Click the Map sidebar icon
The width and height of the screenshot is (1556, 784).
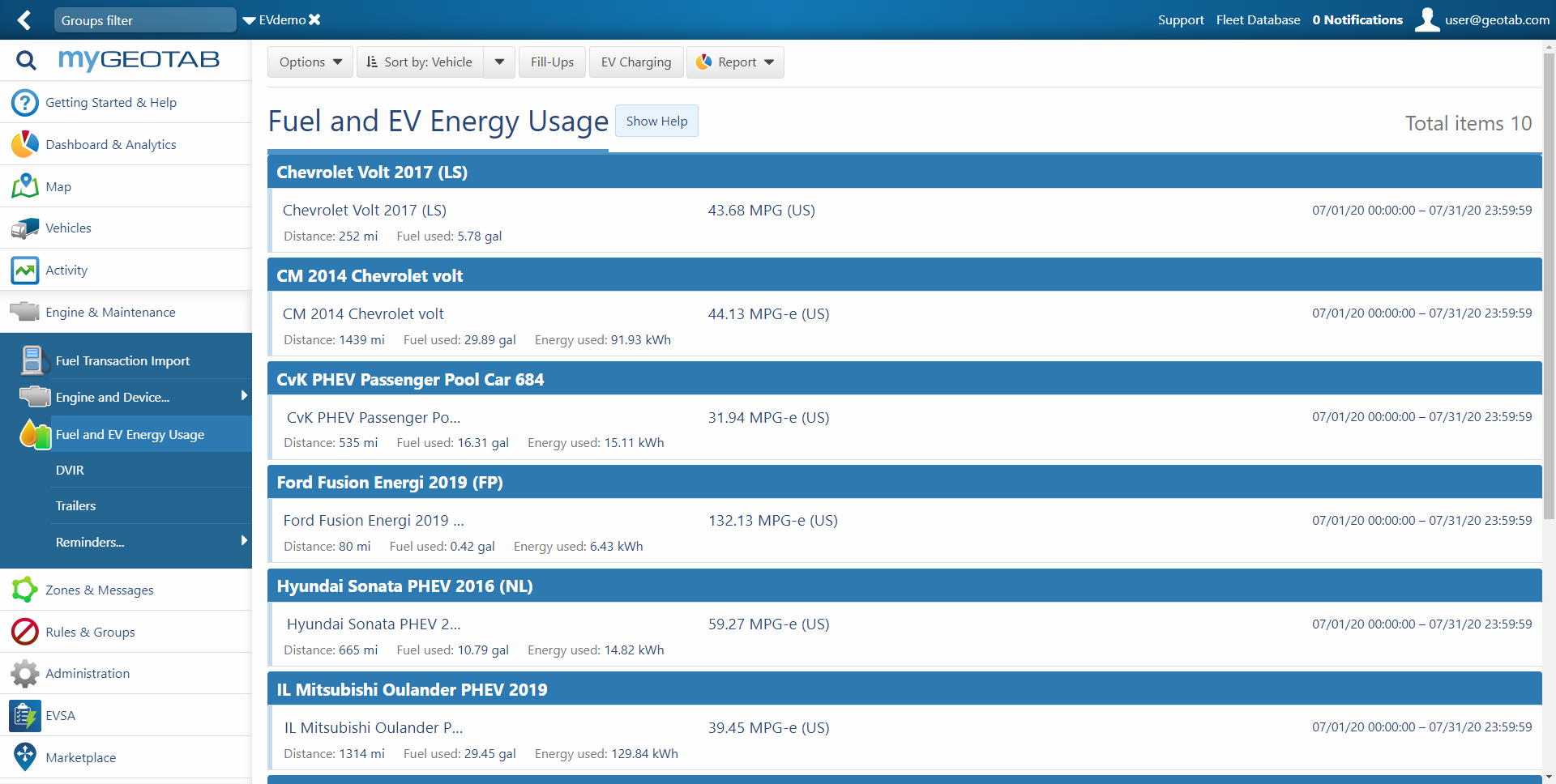pyautogui.click(x=24, y=185)
